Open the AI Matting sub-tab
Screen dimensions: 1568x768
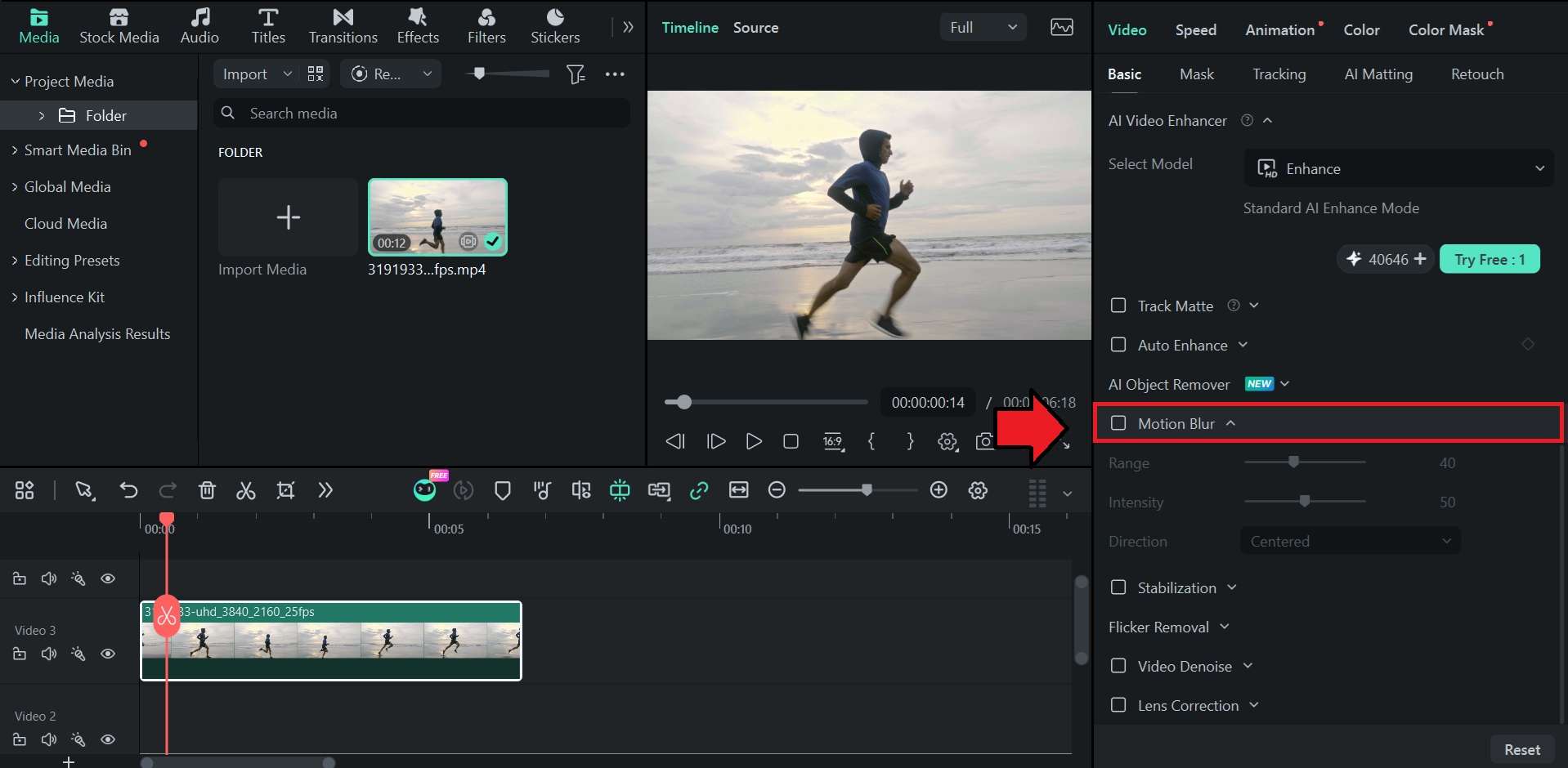click(x=1378, y=74)
